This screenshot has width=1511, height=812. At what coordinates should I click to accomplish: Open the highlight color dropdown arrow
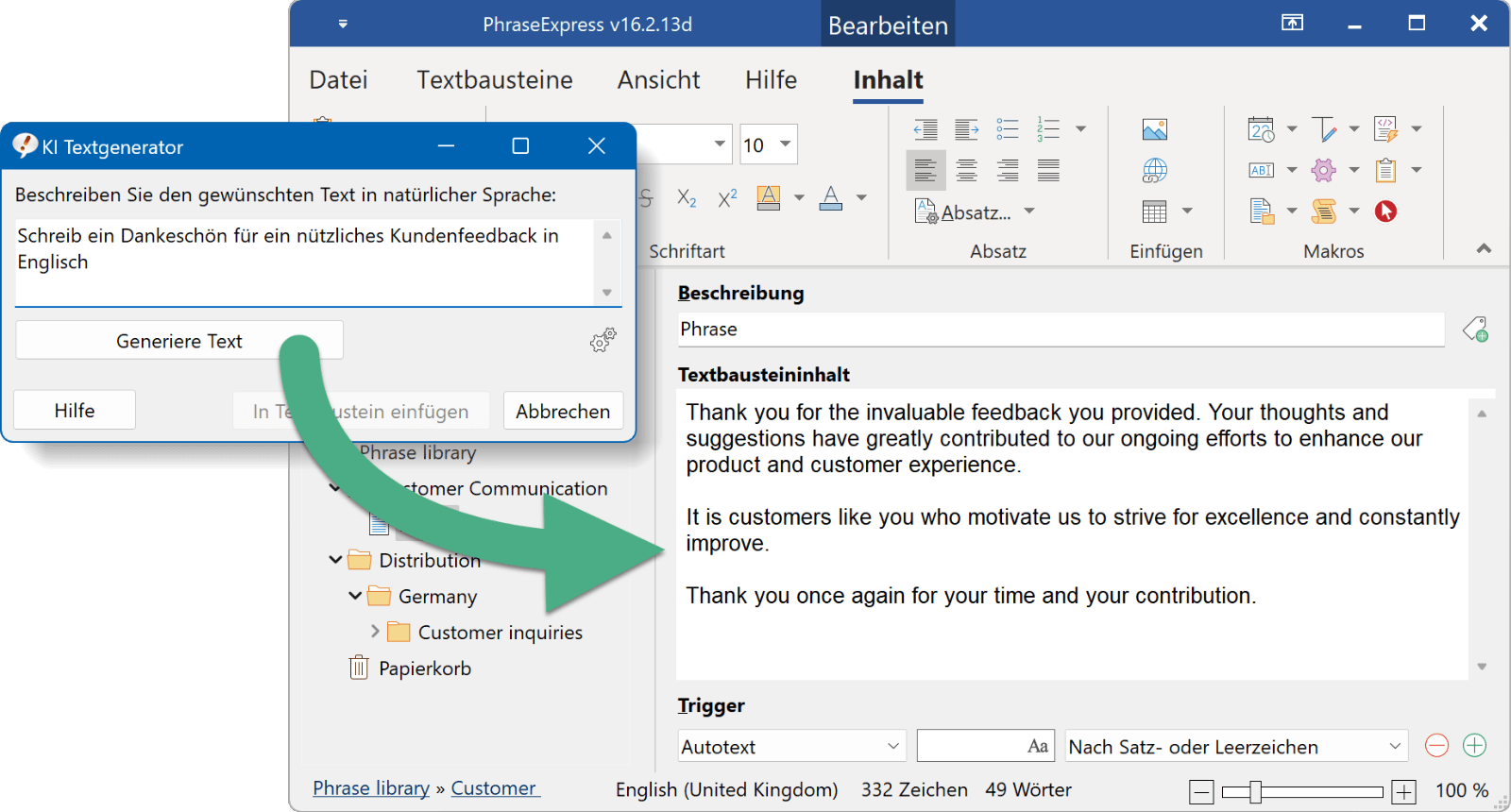(x=799, y=198)
